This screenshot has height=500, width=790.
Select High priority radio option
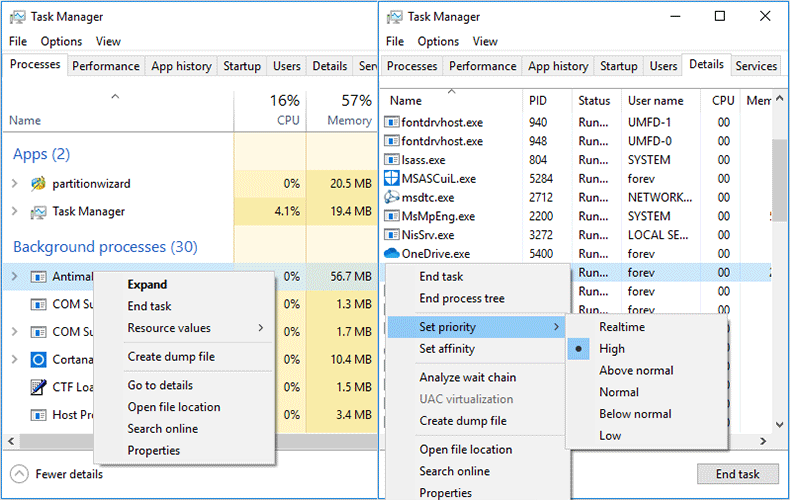click(x=578, y=349)
